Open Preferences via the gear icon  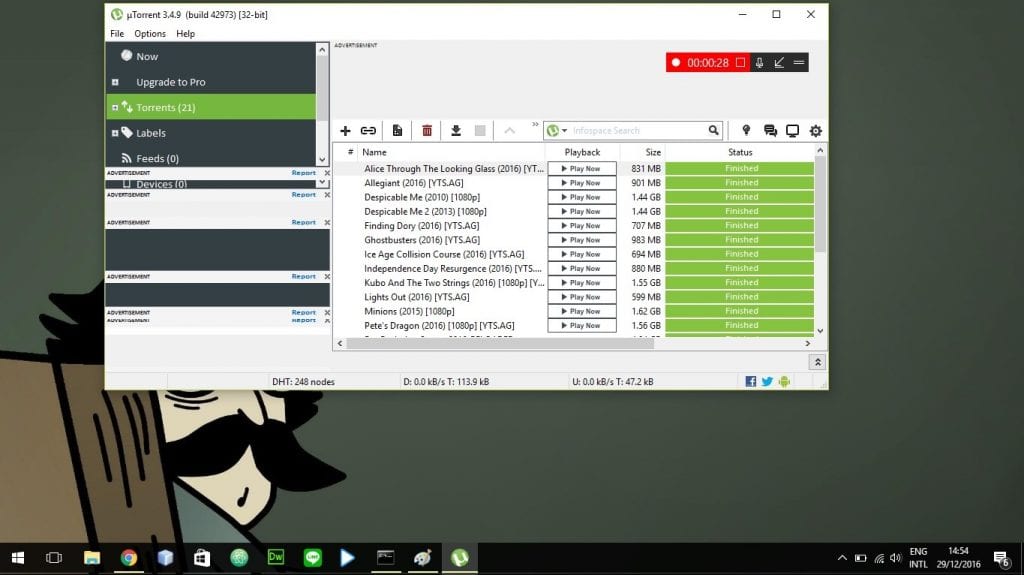(815, 131)
